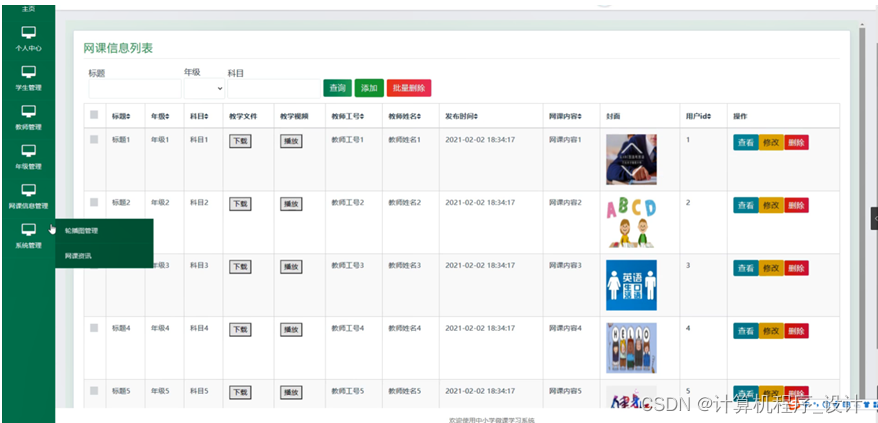Click the 标题 search input field
This screenshot has height=423, width=878.
click(135, 89)
